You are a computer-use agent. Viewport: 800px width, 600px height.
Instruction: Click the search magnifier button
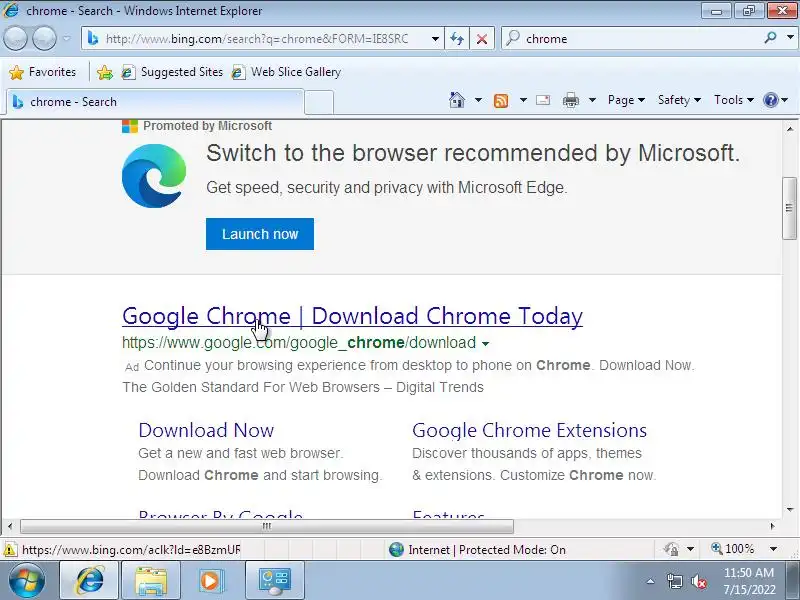coord(771,38)
